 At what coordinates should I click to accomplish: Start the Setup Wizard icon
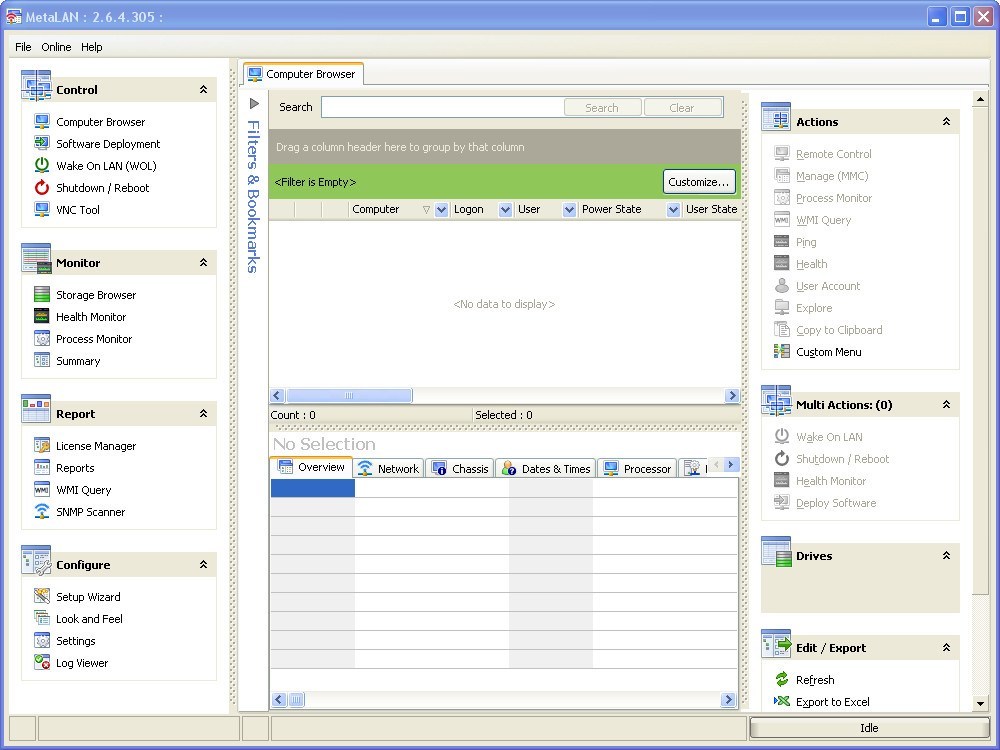coord(42,596)
